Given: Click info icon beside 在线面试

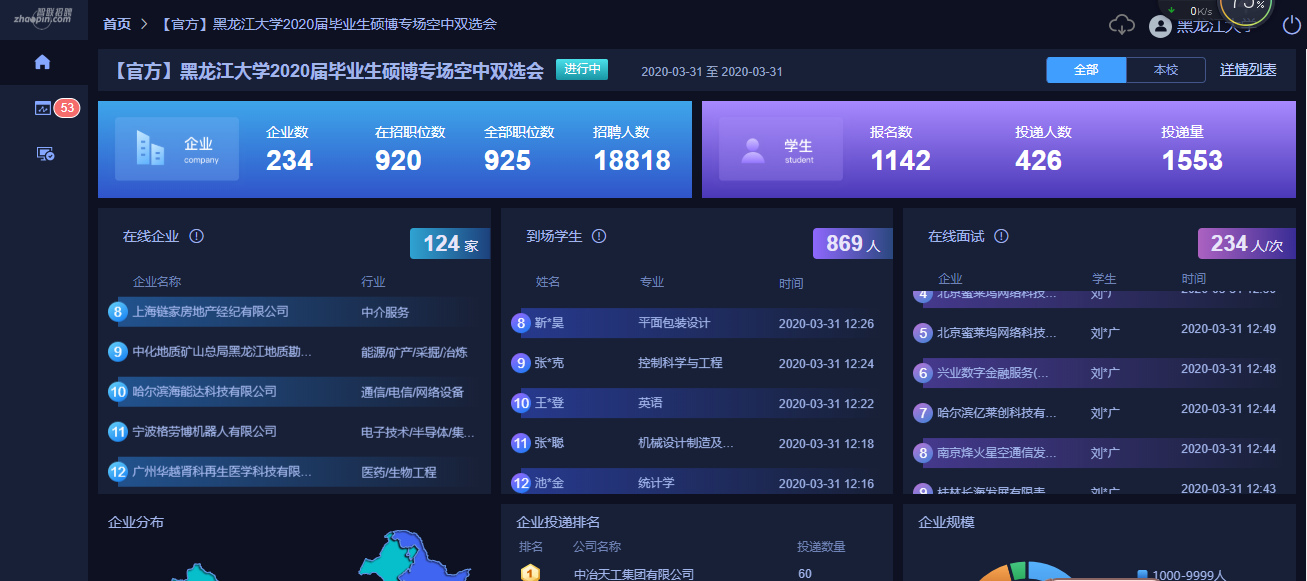Looking at the screenshot, I should coord(1001,237).
